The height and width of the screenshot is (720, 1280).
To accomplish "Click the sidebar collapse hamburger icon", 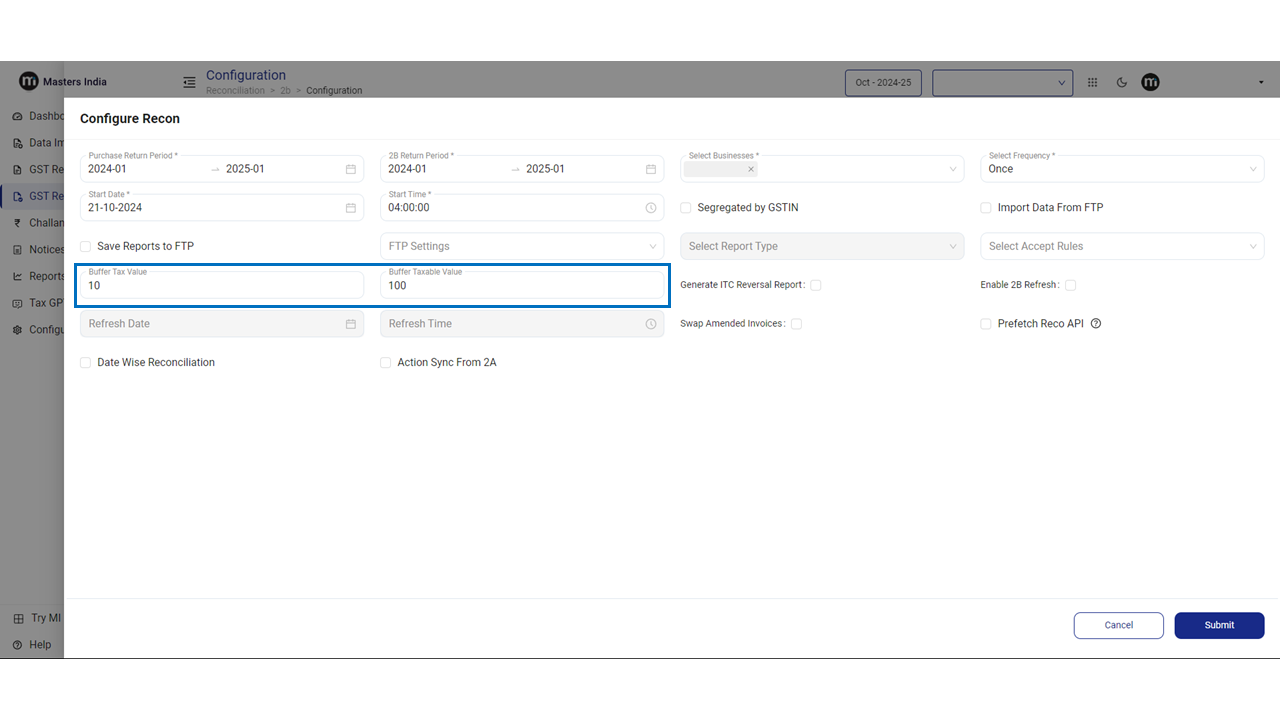I will click(x=188, y=82).
